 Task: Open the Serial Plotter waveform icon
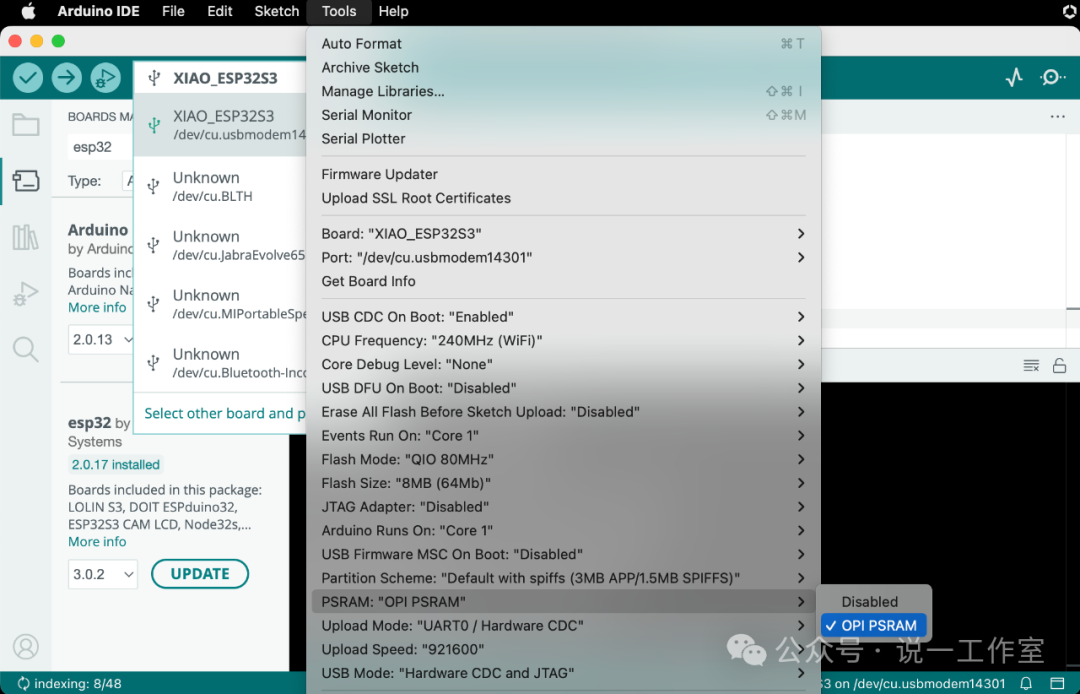pyautogui.click(x=1014, y=78)
